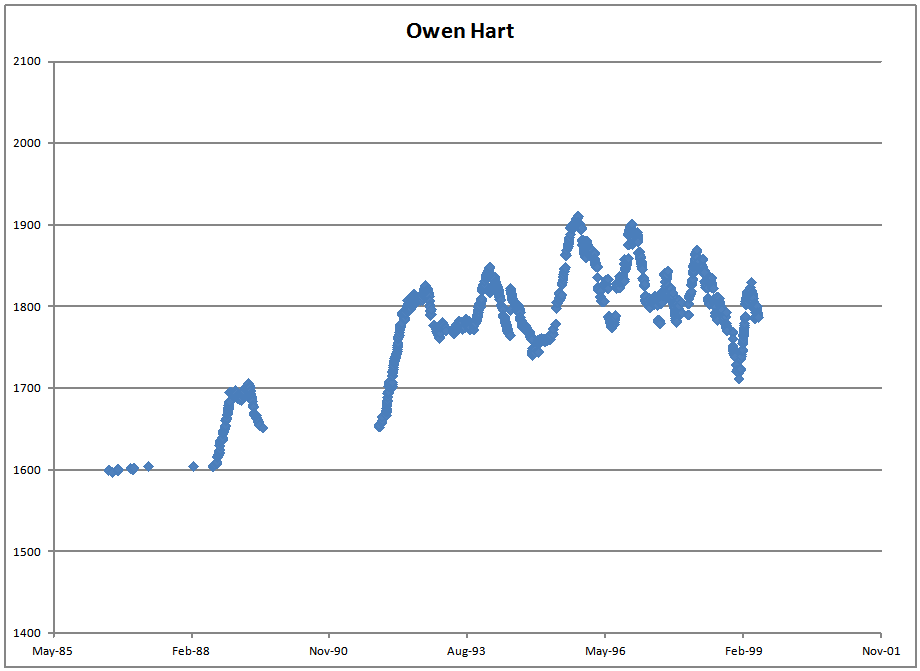
Task: Select the 1900 vertical axis label
Action: pos(27,225)
